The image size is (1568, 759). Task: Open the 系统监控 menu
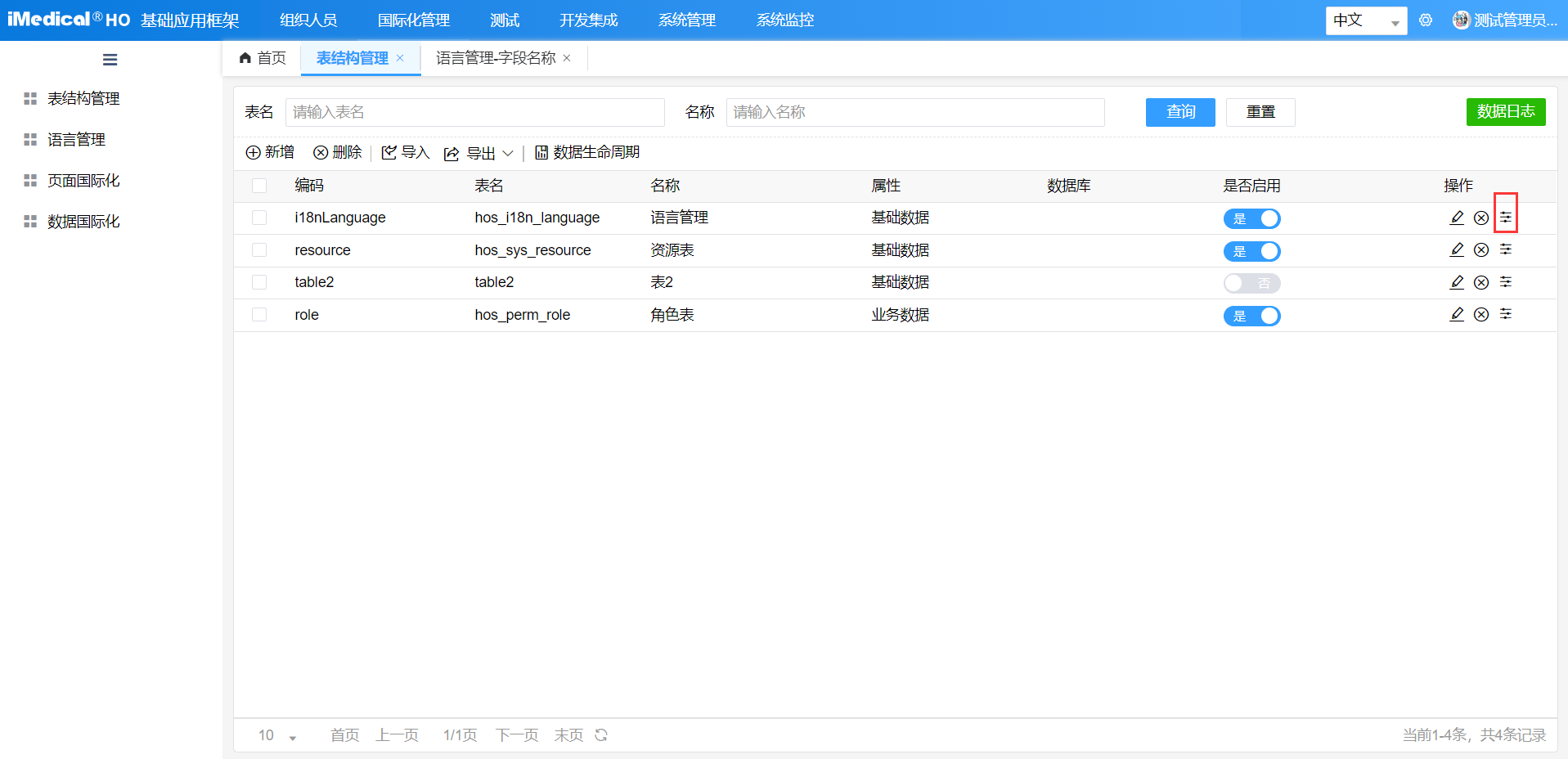pos(784,20)
